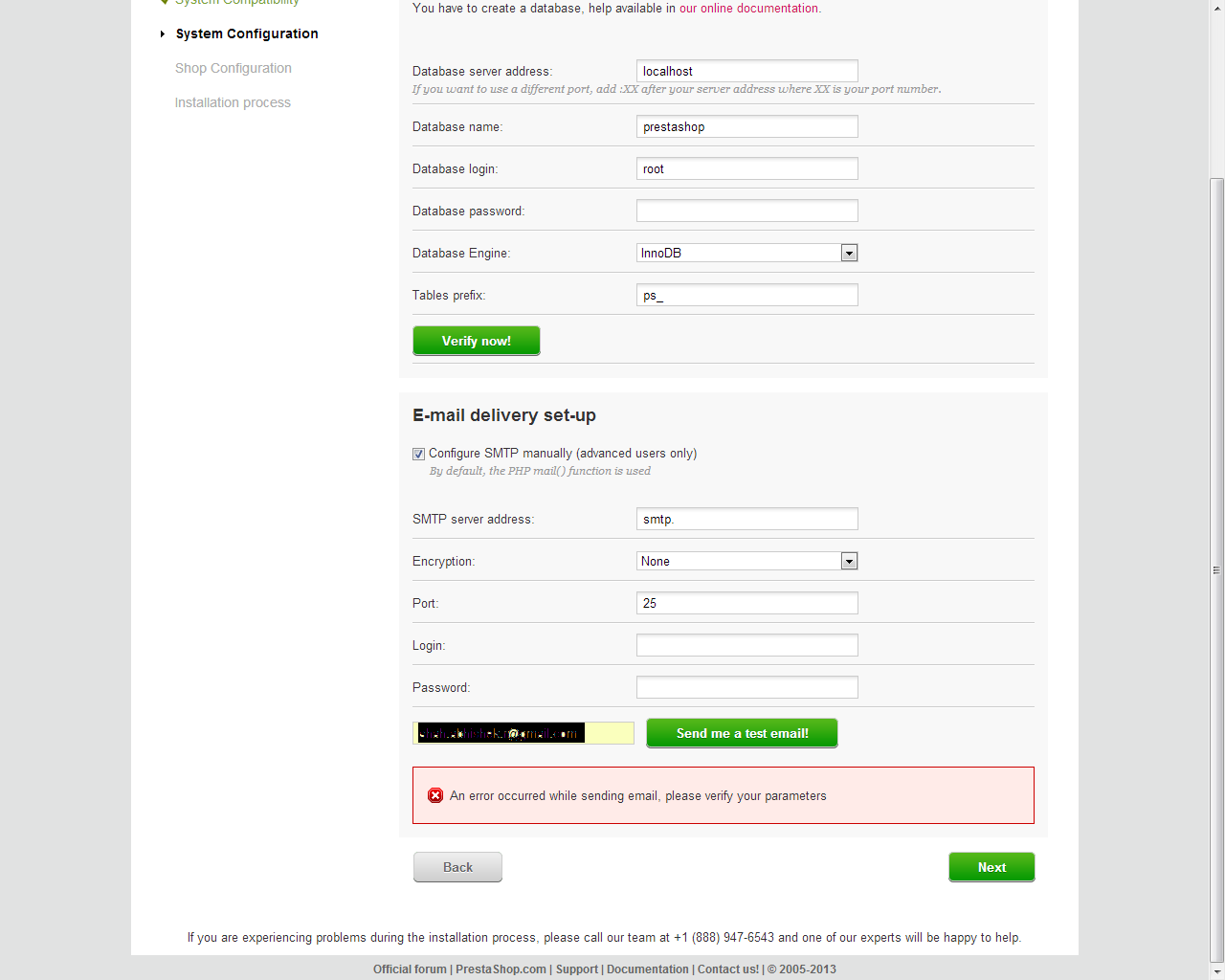Uncheck Configure SMTP manually checkbox
The height and width of the screenshot is (980, 1225).
tap(418, 454)
